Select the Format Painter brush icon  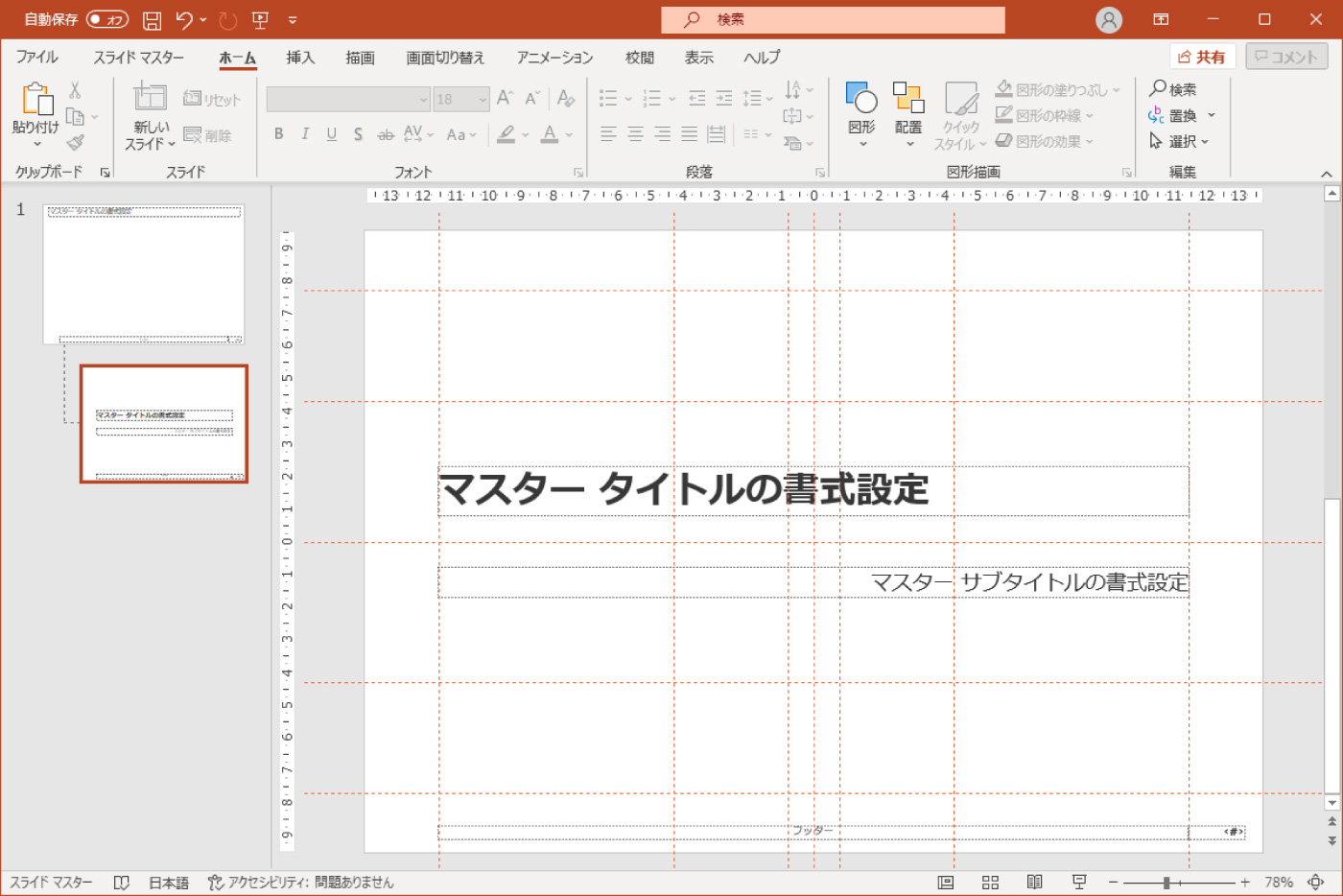(x=76, y=142)
